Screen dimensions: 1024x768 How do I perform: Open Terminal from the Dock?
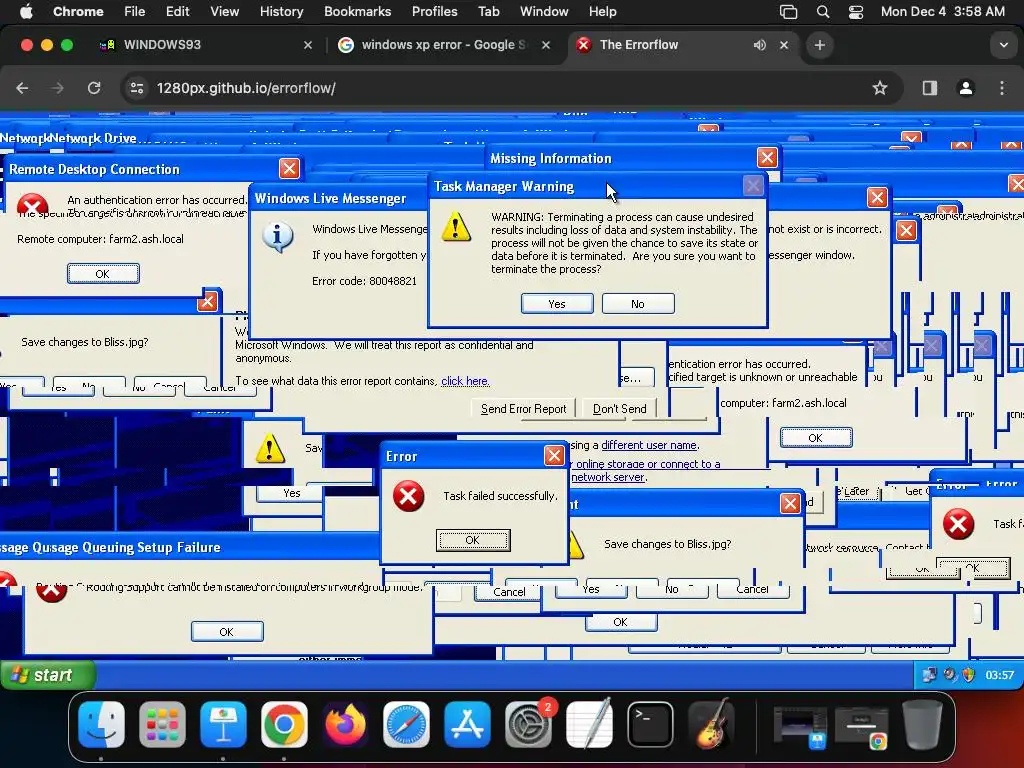click(650, 724)
